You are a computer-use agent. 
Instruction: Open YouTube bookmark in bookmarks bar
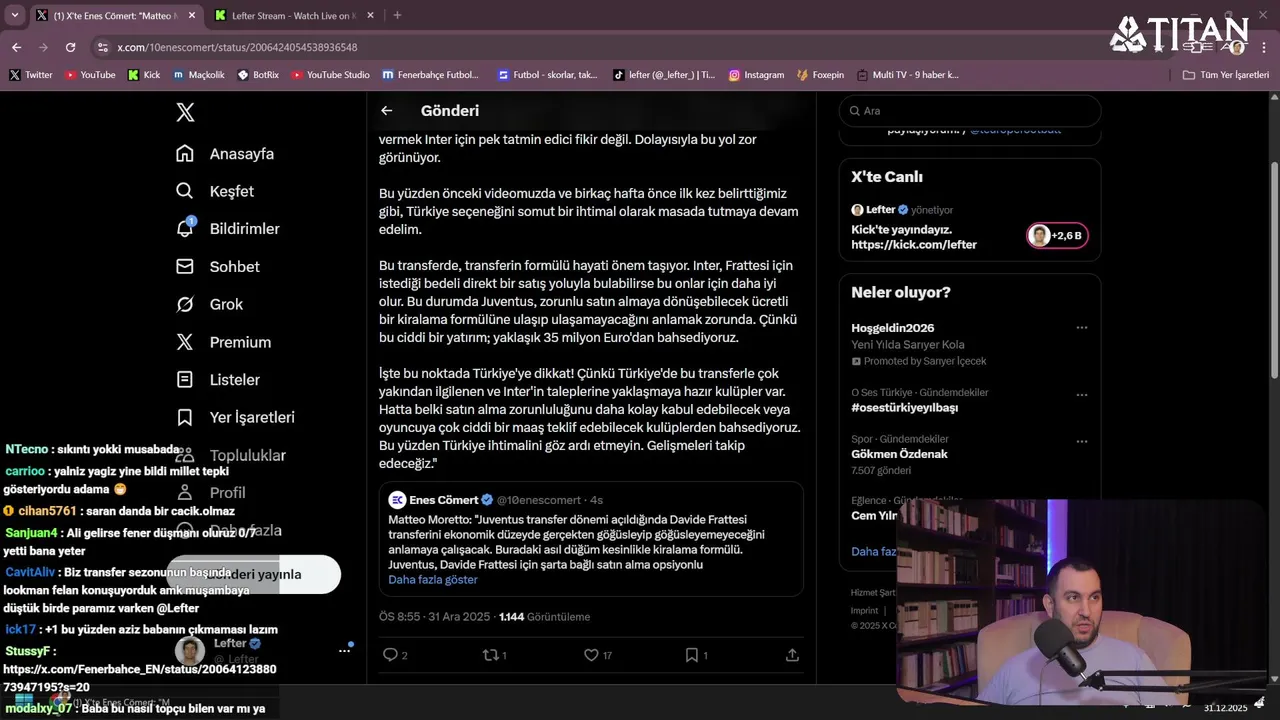click(x=90, y=75)
